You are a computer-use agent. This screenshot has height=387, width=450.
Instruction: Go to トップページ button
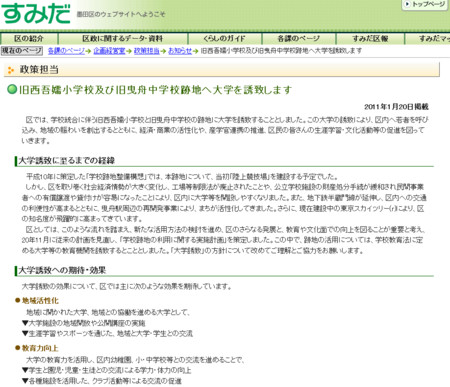point(425,5)
